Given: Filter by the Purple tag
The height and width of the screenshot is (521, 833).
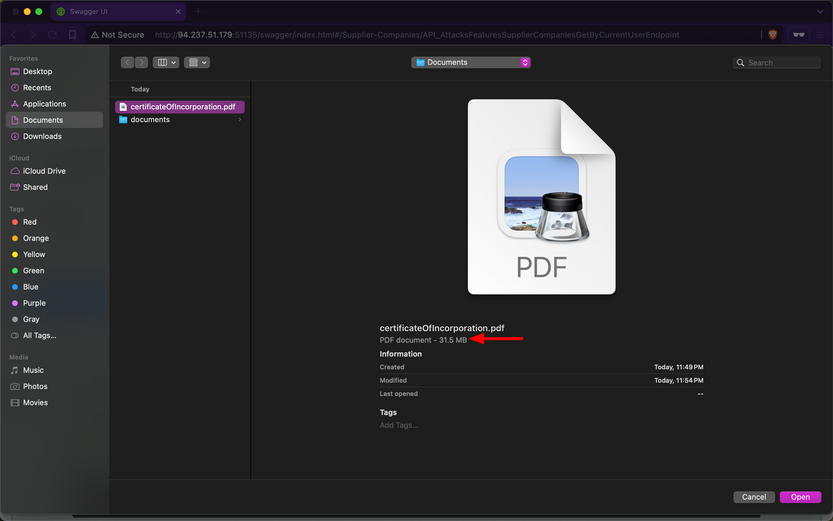Looking at the screenshot, I should (33, 303).
